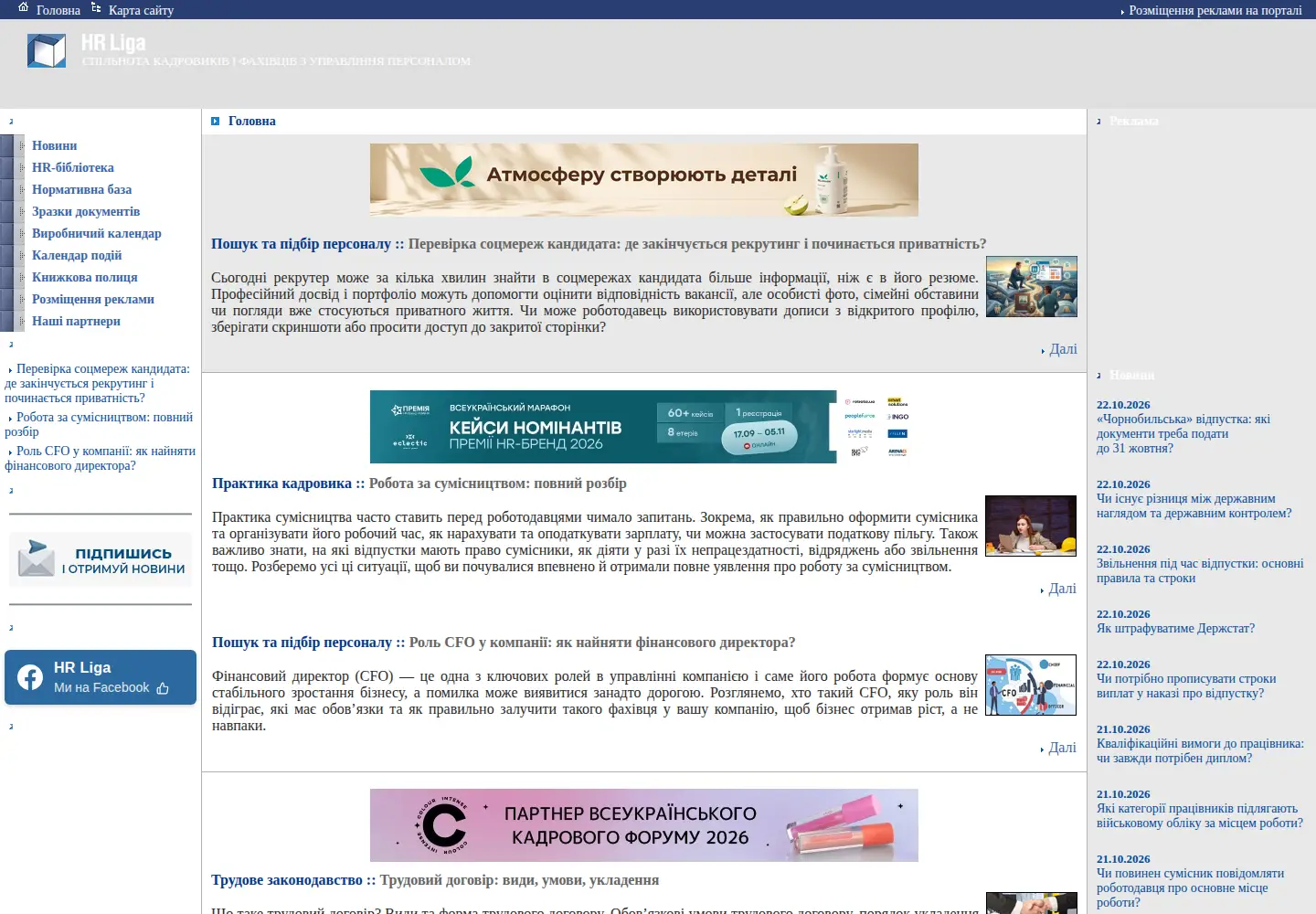The width and height of the screenshot is (1316, 914).
Task: Open Карта сайту in top bar
Action: coord(141,10)
